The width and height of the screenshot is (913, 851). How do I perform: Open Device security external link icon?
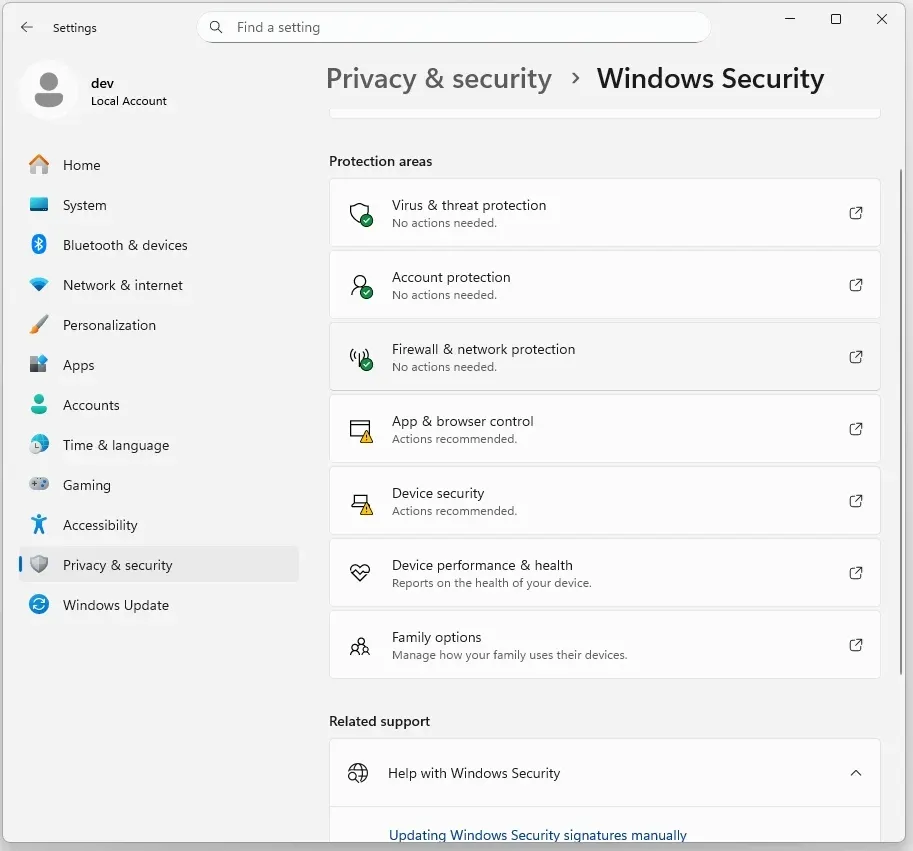coord(856,501)
